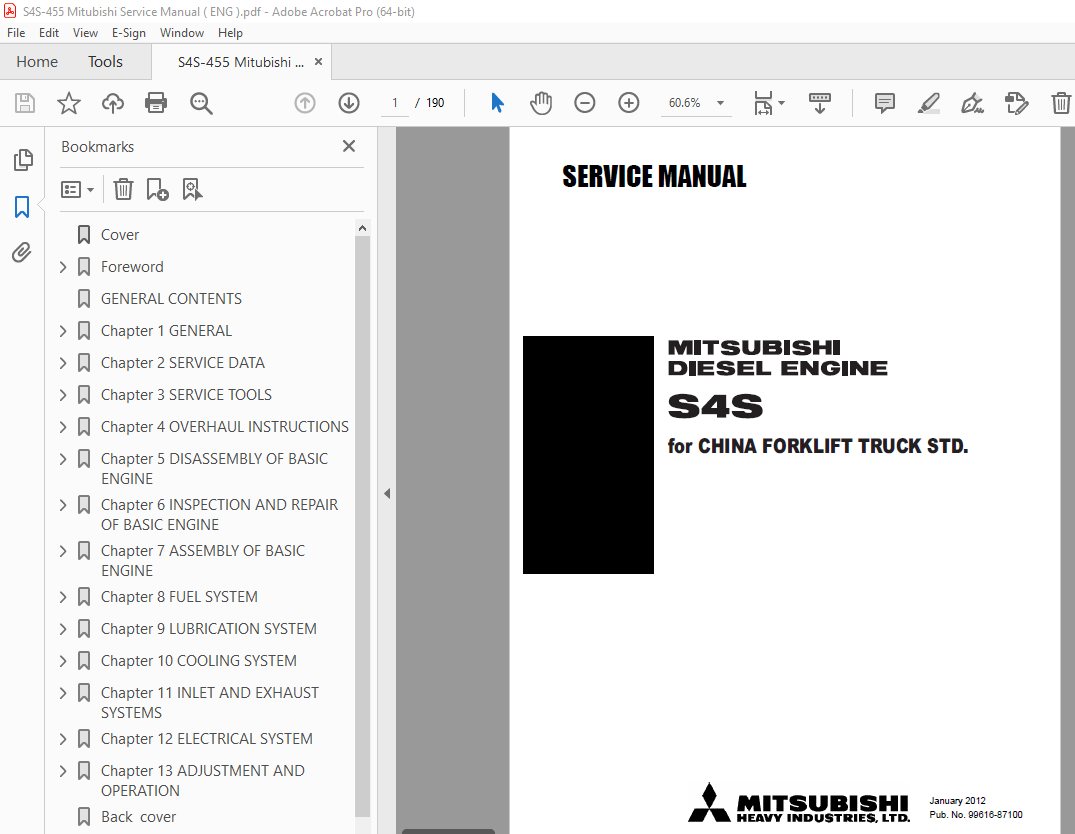1075x834 pixels.
Task: Print the document with printer icon
Action: (156, 103)
